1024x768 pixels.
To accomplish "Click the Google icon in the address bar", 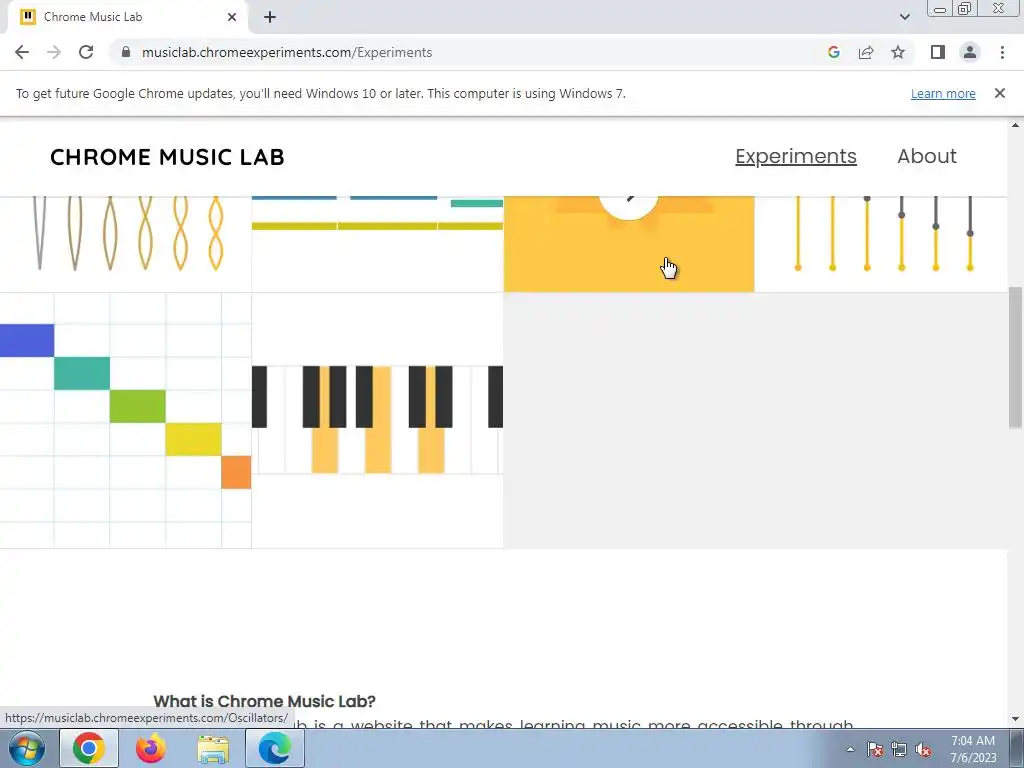I will tap(833, 52).
